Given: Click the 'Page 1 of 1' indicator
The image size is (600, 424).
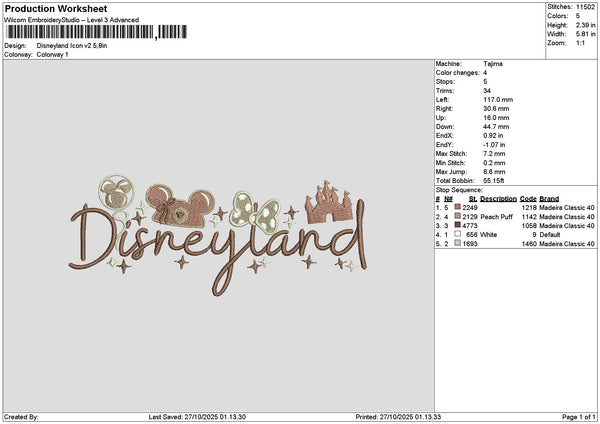Looking at the screenshot, I should click(579, 417).
